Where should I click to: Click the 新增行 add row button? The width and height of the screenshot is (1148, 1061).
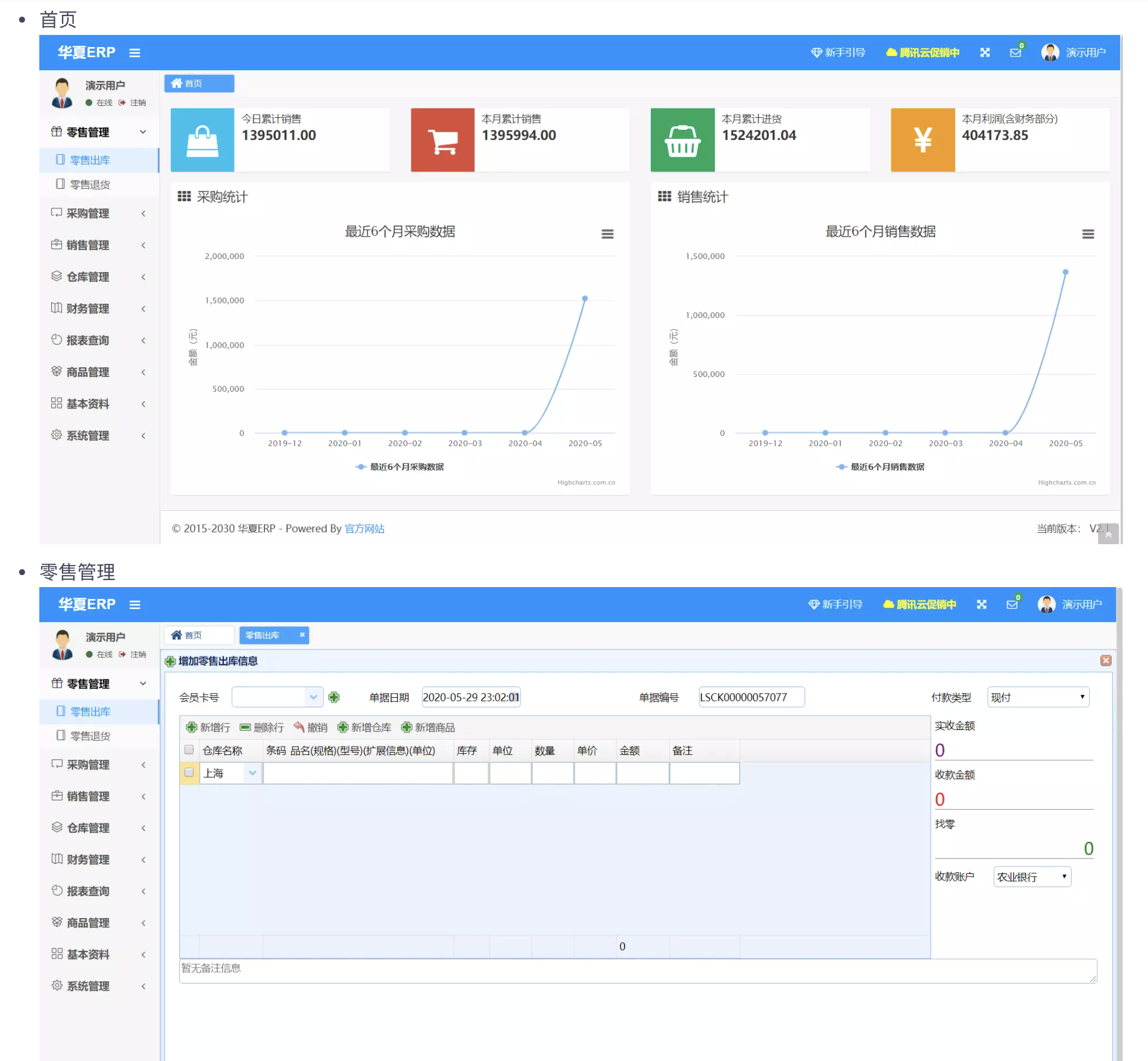coord(208,727)
